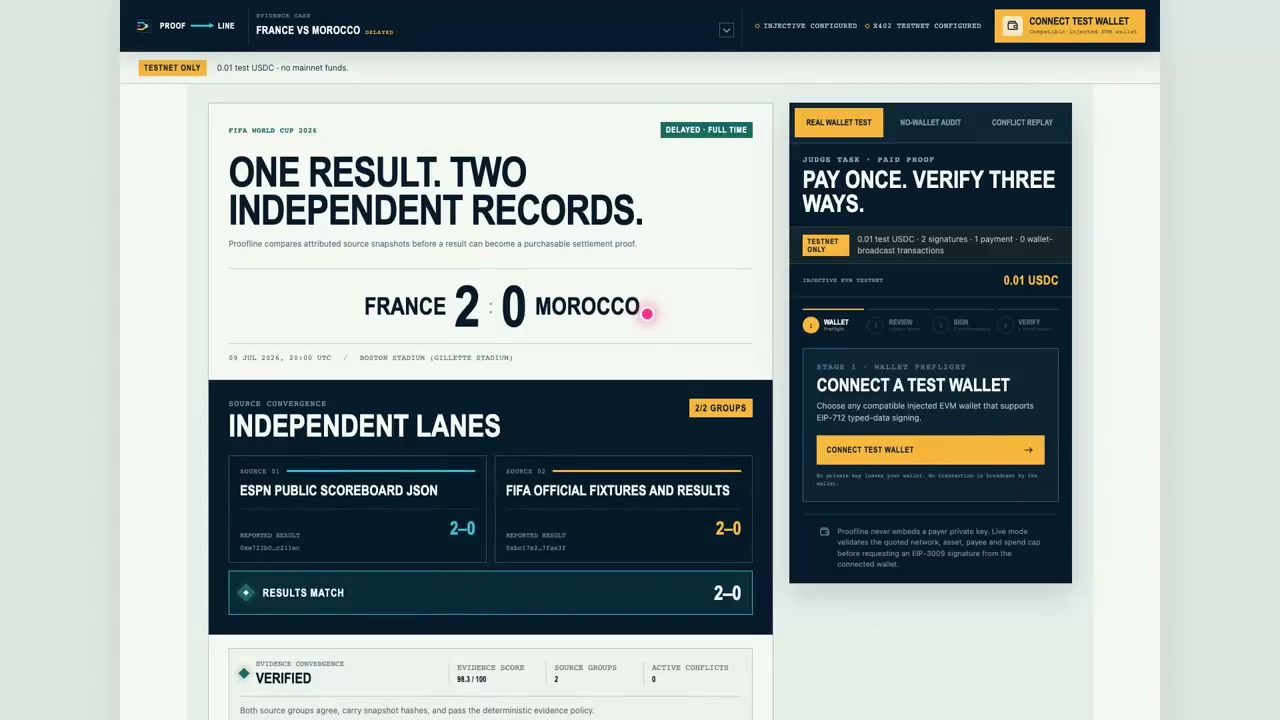This screenshot has height=720, width=1280.
Task: Expand the ESPN Public Scoreboard JSON lane
Action: [x=358, y=509]
